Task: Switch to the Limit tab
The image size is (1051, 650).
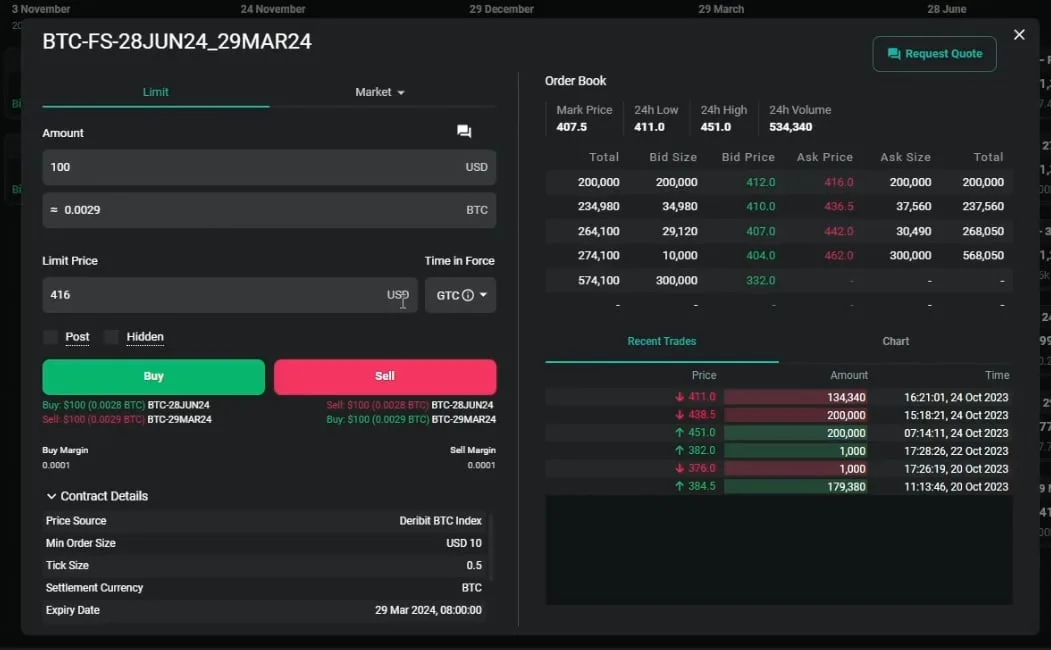Action: click(x=156, y=92)
